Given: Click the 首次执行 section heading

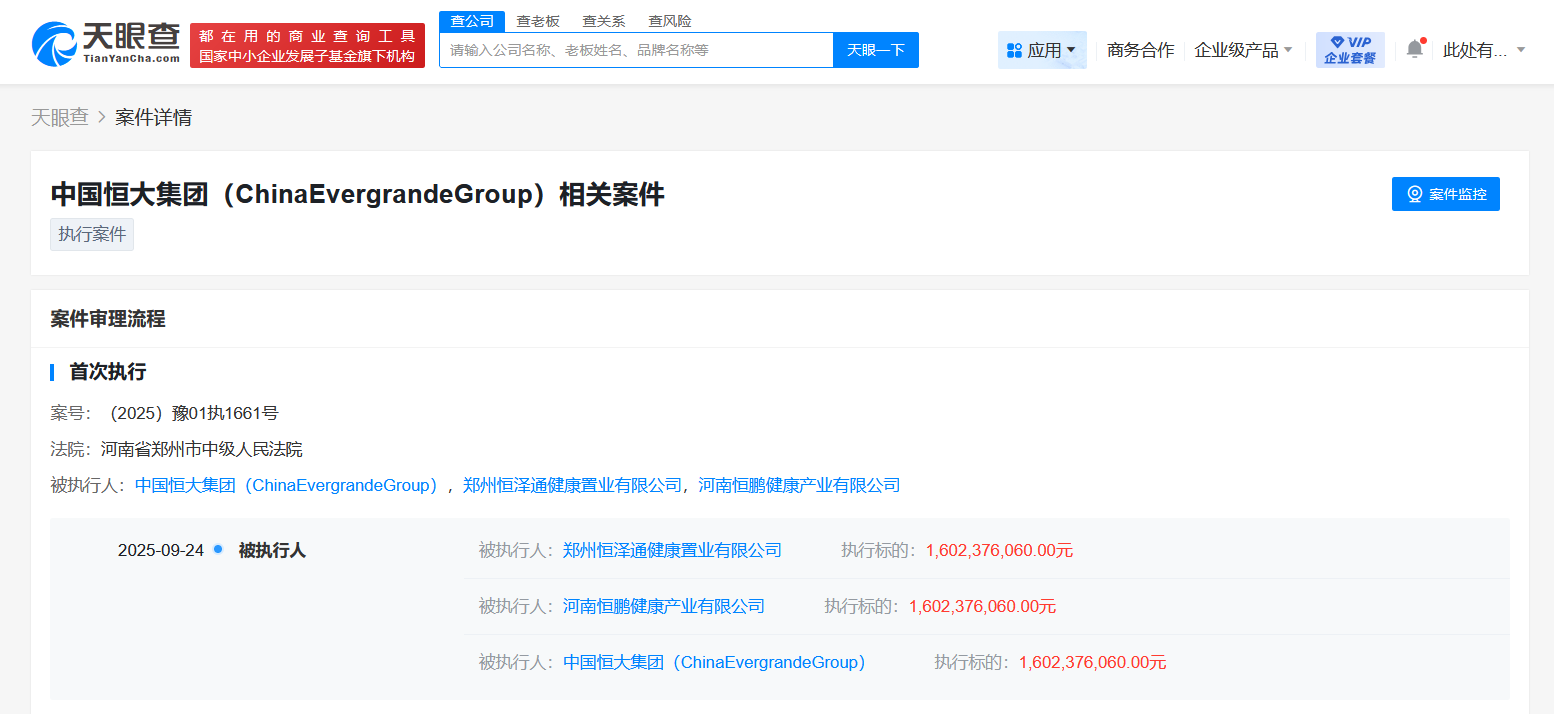Looking at the screenshot, I should pos(107,372).
